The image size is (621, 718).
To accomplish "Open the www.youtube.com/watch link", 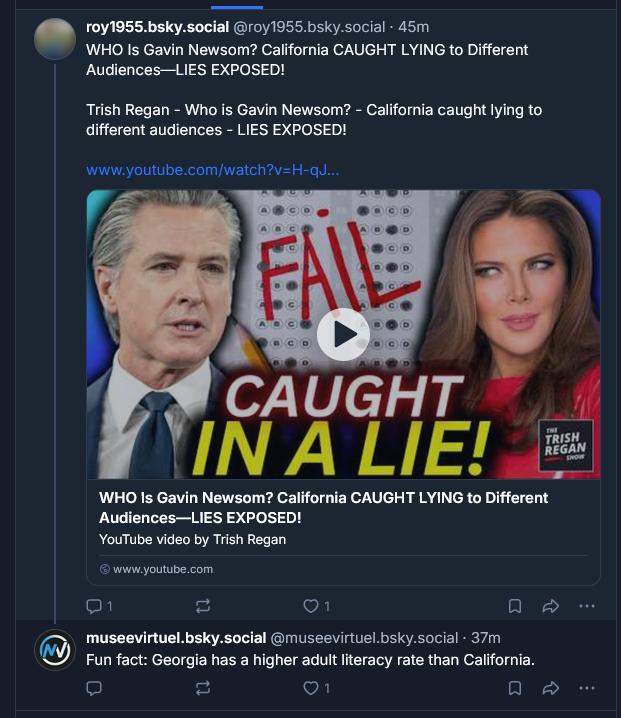I will tap(212, 169).
